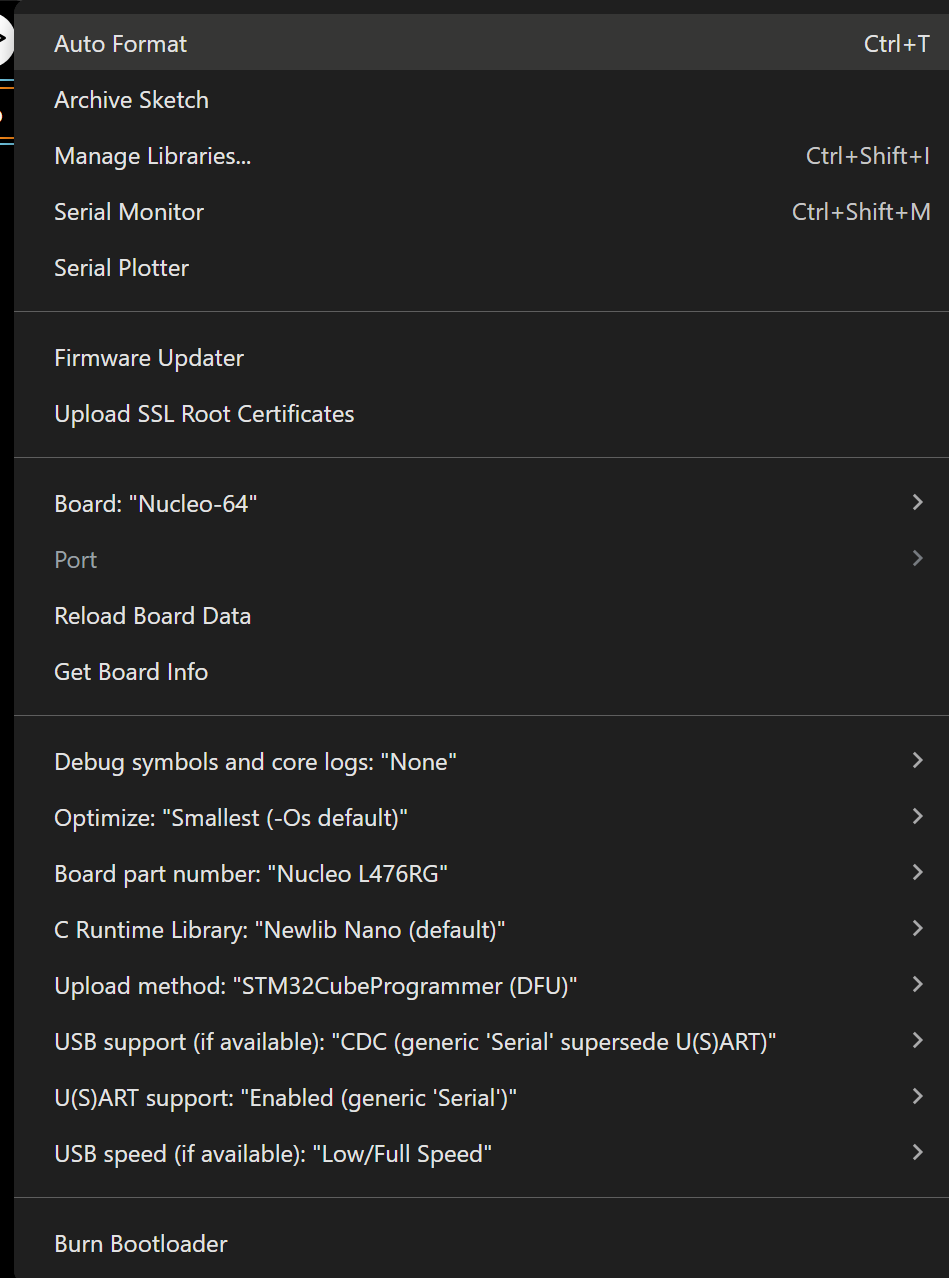Viewport: 949px width, 1278px height.
Task: Click Auto Format menu entry
Action: 121,44
